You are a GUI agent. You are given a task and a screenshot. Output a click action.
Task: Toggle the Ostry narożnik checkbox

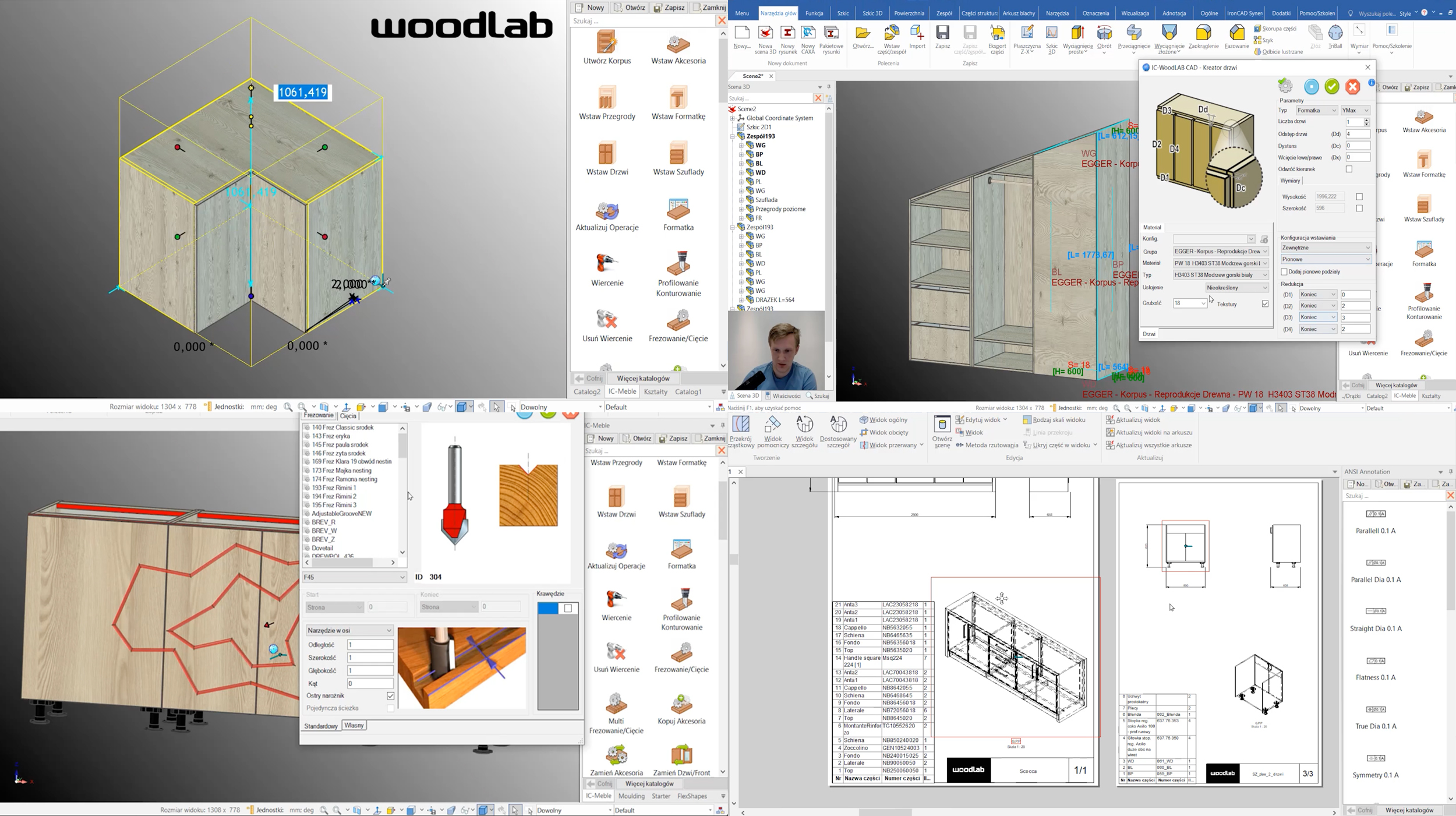coord(390,696)
